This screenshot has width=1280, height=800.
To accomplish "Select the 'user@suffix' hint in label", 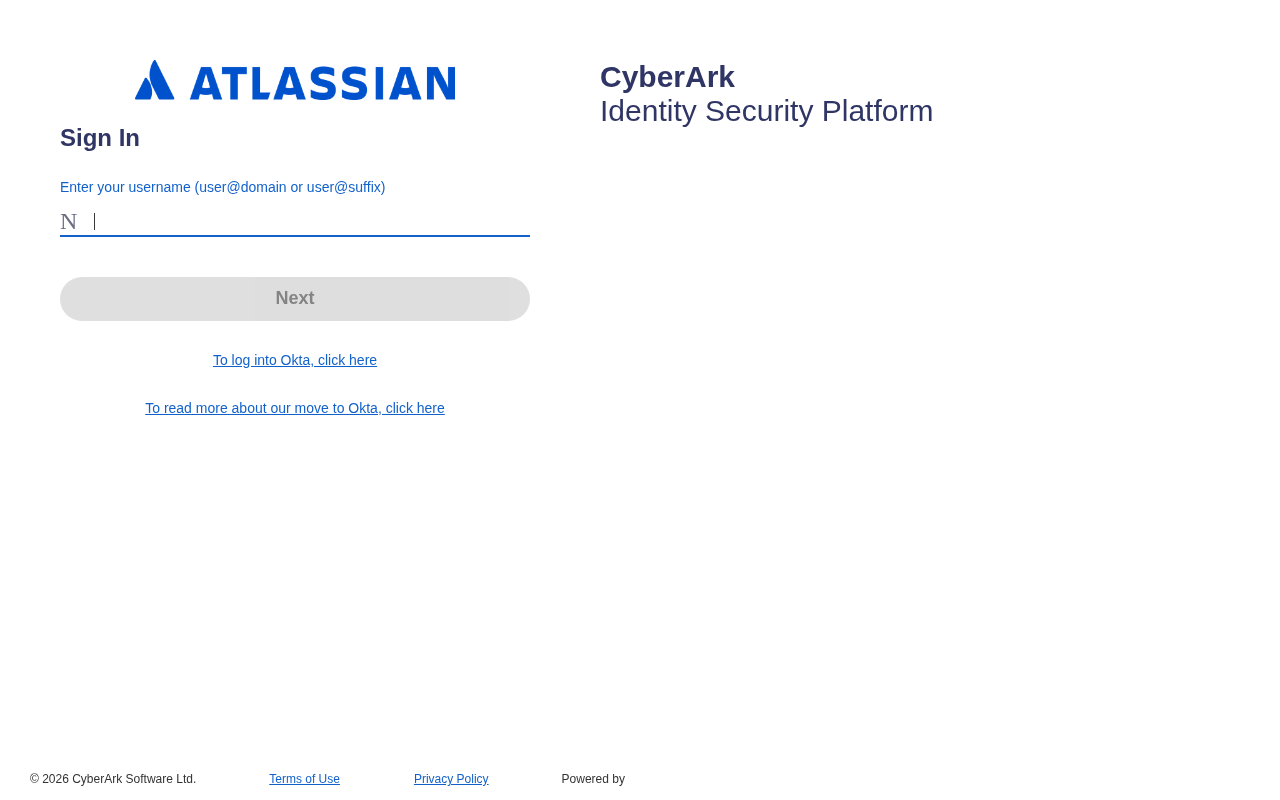I will [344, 187].
